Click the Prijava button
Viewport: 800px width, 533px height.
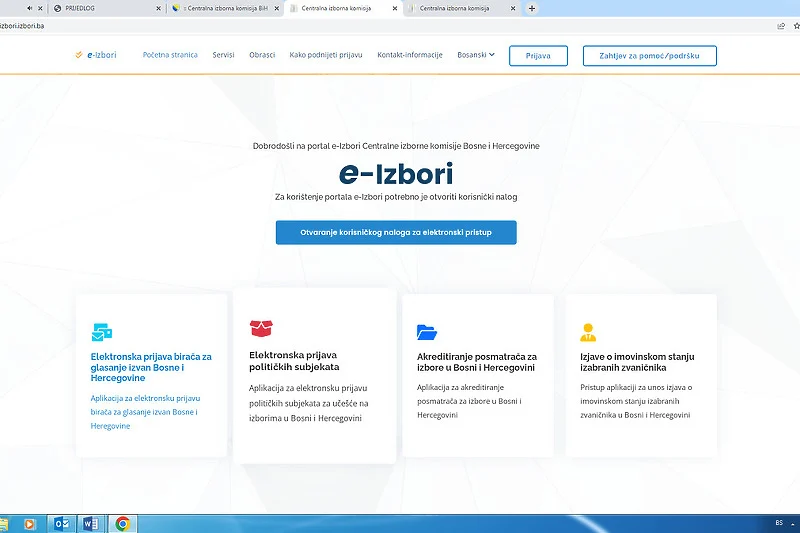[x=537, y=55]
